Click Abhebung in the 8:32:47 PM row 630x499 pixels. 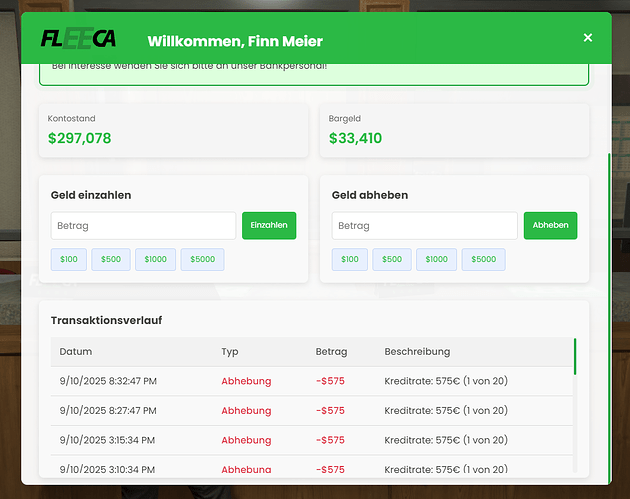coord(246,381)
